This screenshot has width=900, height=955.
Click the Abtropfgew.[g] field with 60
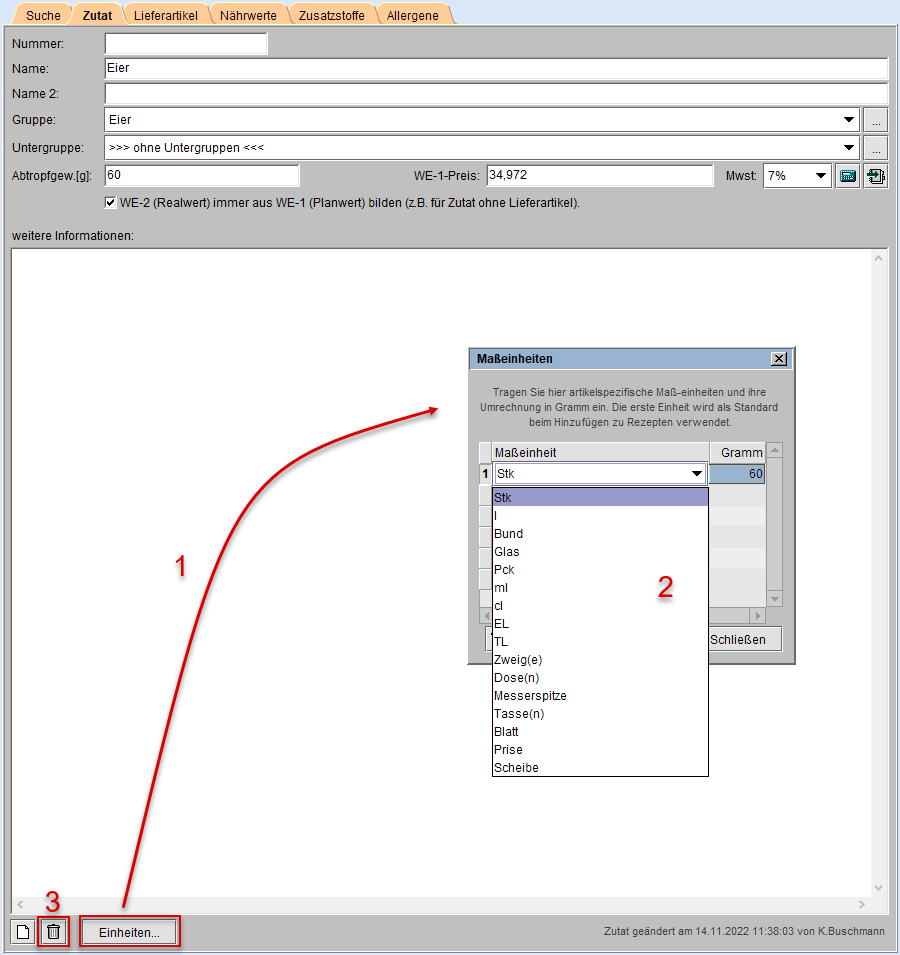click(x=202, y=175)
